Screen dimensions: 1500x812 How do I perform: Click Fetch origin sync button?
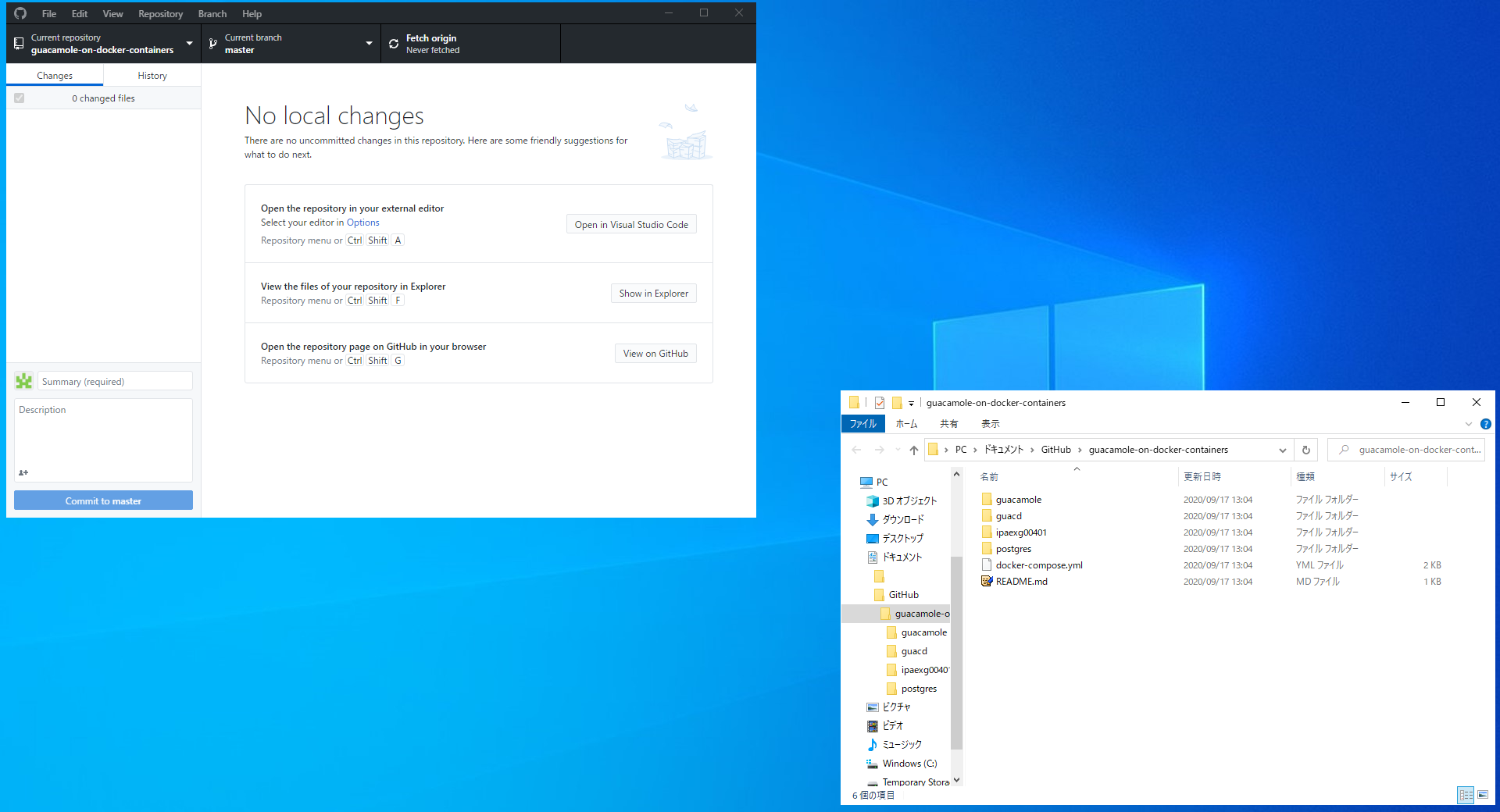[x=470, y=44]
